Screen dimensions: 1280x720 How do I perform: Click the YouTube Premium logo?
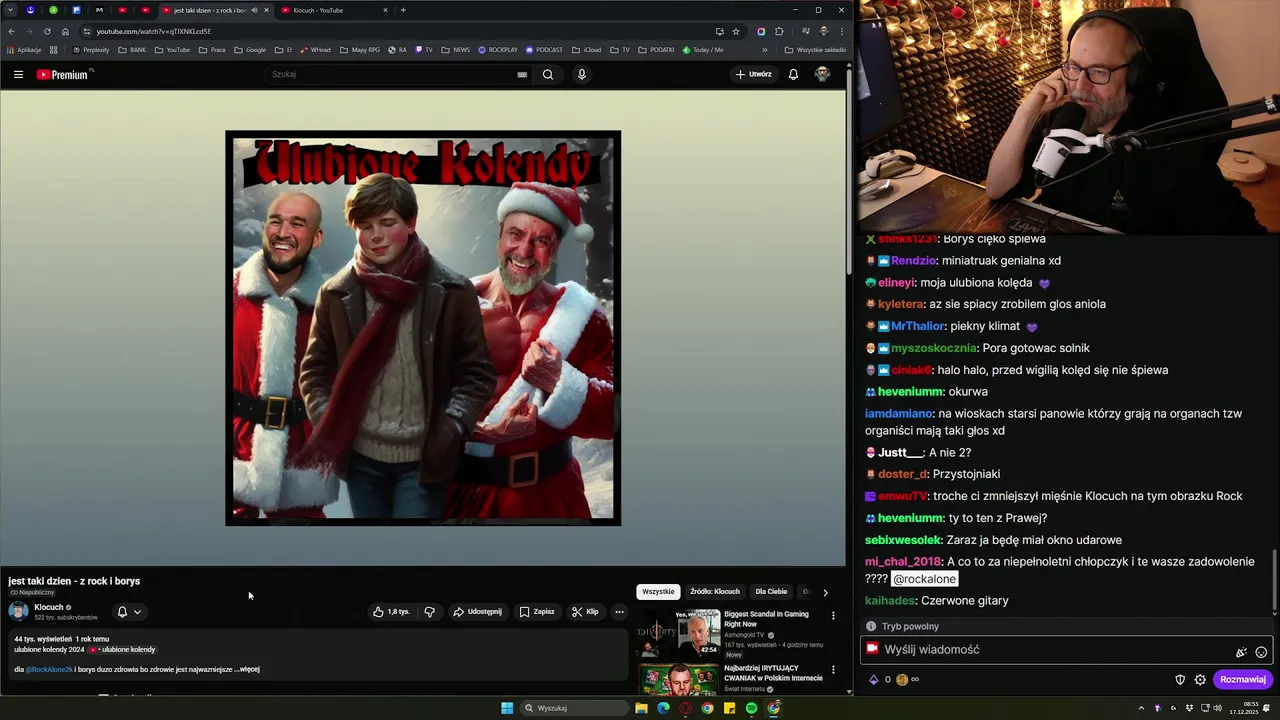tap(64, 74)
